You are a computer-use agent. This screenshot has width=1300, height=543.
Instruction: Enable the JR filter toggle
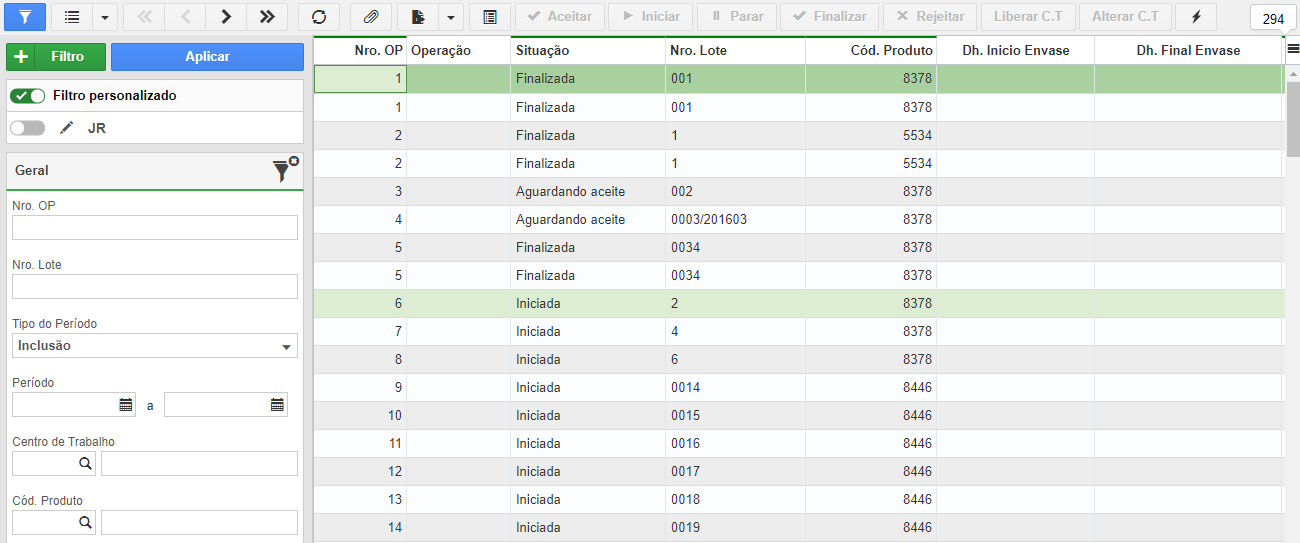click(x=28, y=128)
